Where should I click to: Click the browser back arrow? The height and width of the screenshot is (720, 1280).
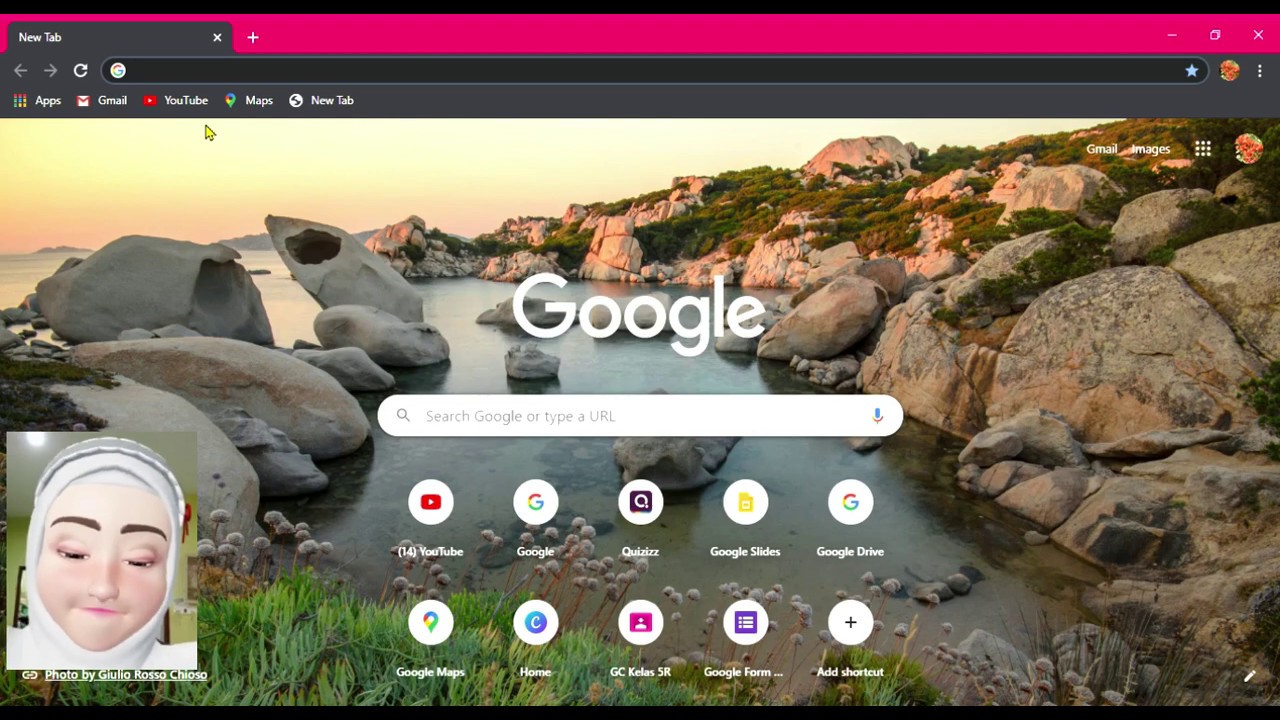(x=21, y=70)
